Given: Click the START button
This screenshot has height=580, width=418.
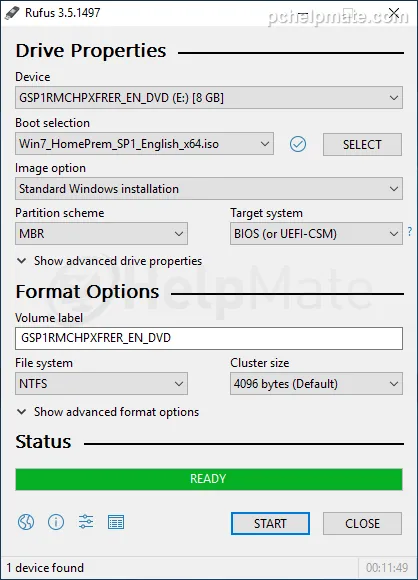Looking at the screenshot, I should (270, 523).
